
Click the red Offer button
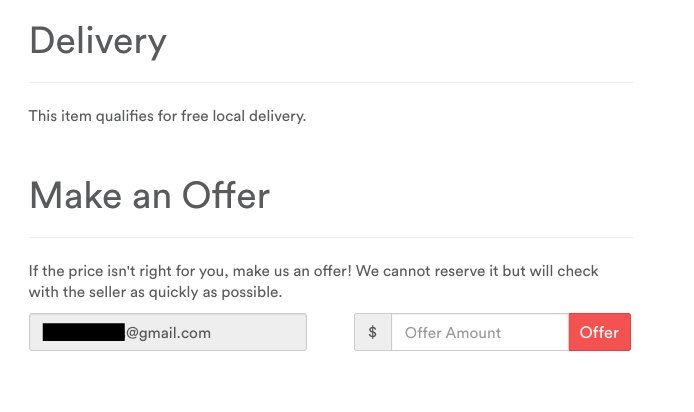click(599, 333)
